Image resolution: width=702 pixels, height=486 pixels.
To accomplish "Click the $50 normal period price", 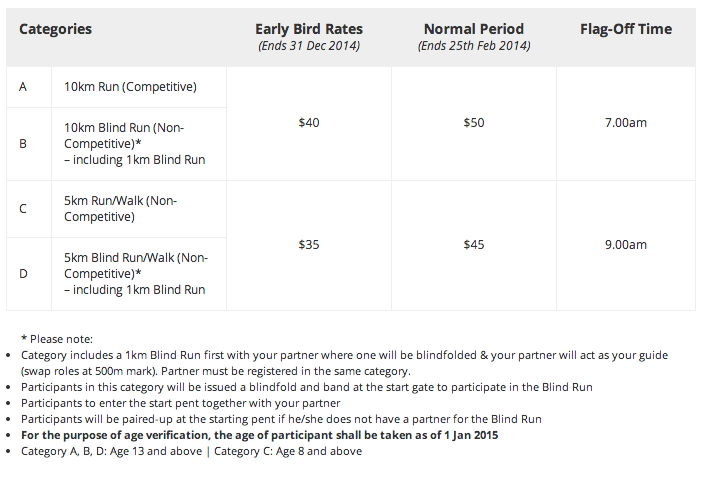I will (473, 123).
